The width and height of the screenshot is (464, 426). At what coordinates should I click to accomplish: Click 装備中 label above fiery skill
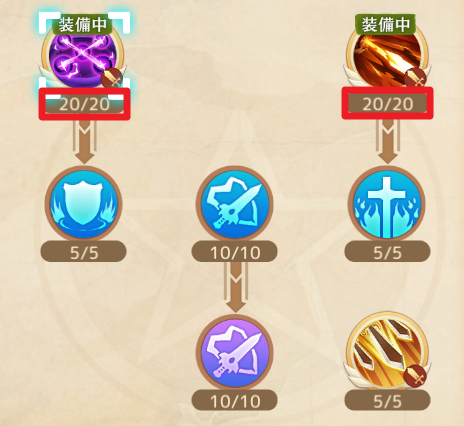(x=386, y=24)
